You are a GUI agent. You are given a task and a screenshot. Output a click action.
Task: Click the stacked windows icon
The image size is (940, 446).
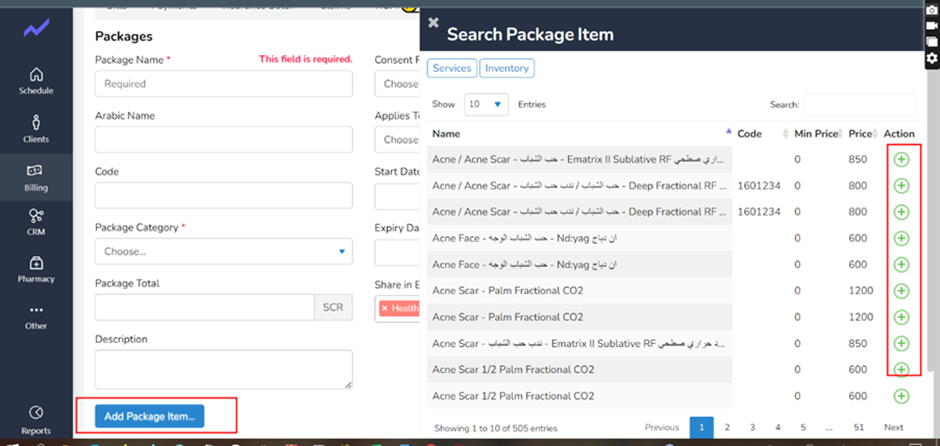[932, 41]
